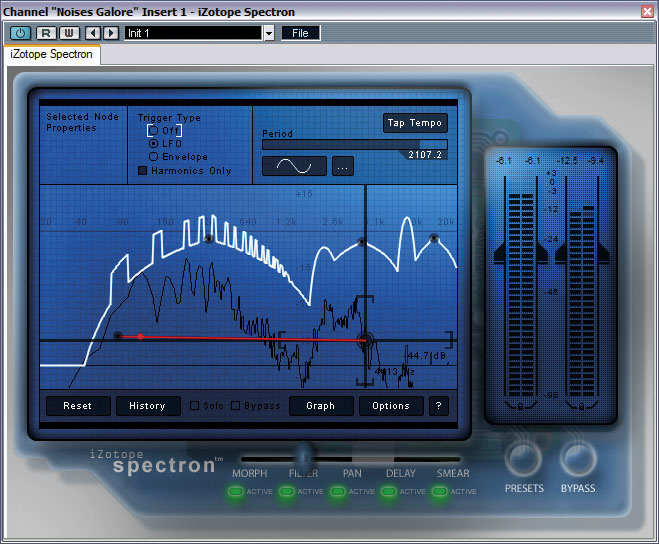Screen dimensions: 659x544
Task: Select the FILTER module
Action: (x=303, y=473)
